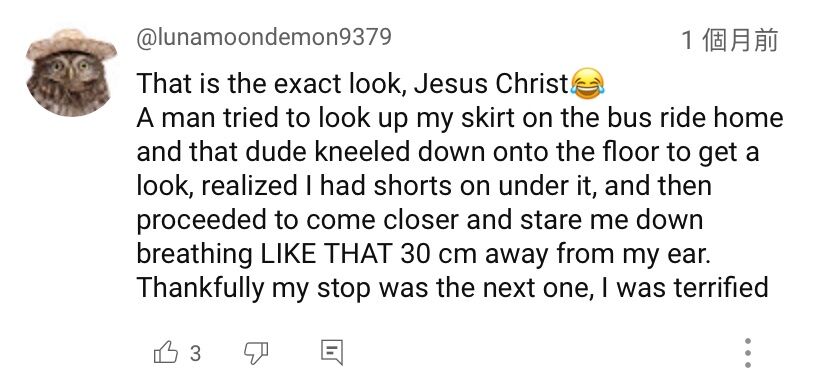Click the line 'Thankfully my stop was the next'

tap(452, 288)
